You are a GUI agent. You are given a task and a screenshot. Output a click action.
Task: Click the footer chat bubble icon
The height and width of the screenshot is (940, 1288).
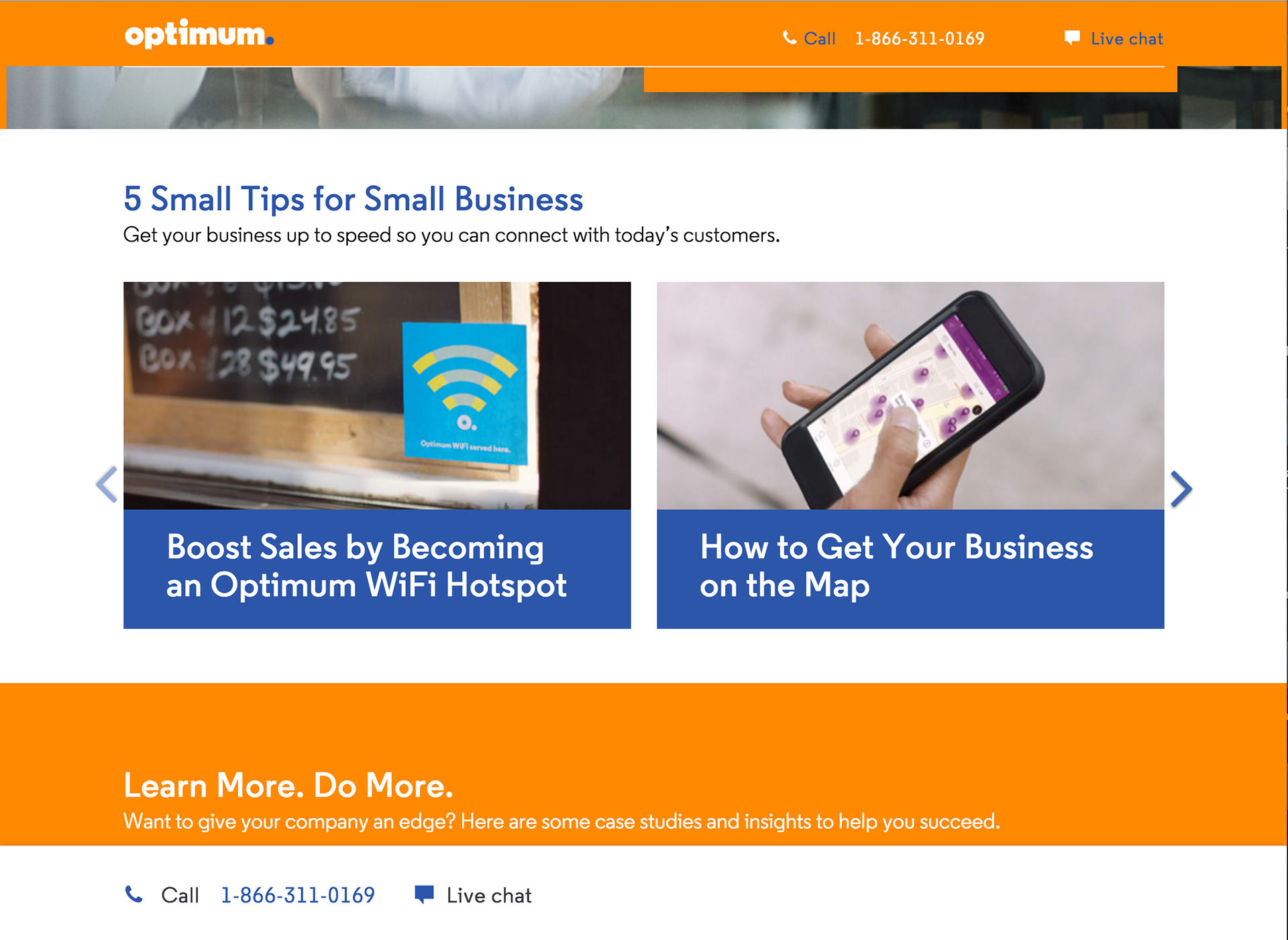click(x=424, y=894)
